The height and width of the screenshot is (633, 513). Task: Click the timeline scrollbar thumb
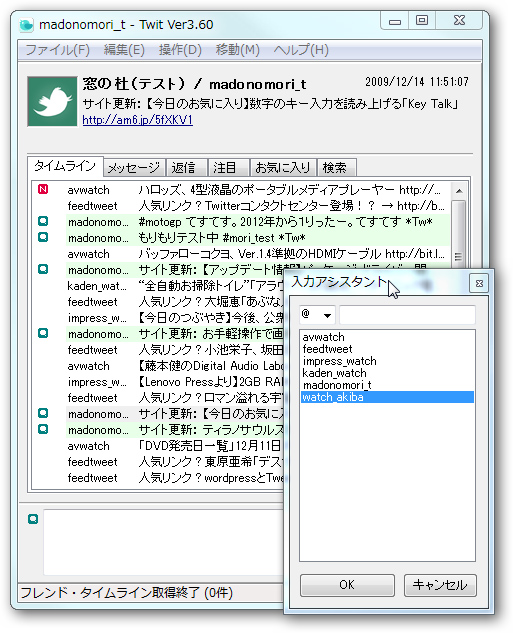[x=459, y=234]
